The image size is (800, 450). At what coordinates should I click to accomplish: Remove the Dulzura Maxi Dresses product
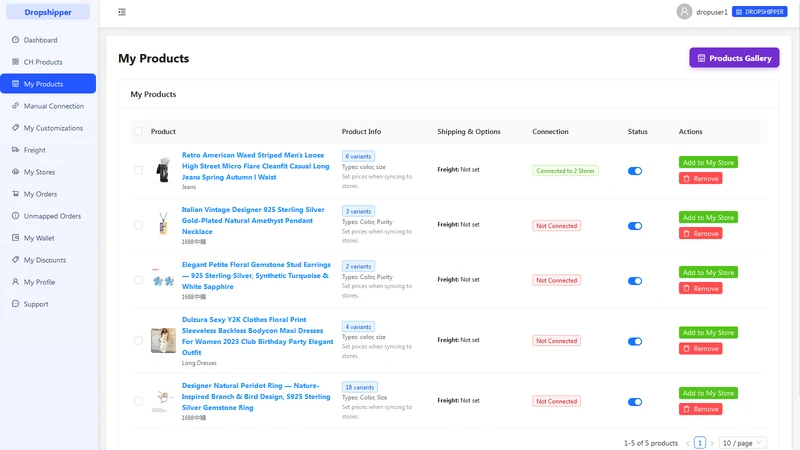[x=701, y=349]
